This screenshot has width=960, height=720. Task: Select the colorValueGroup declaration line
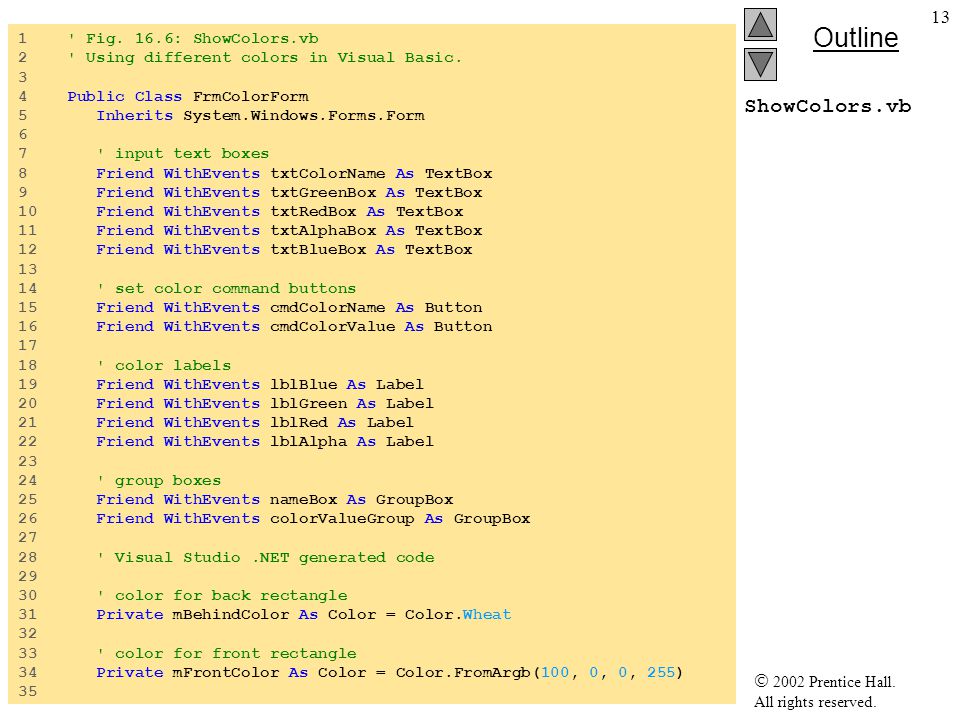point(313,519)
